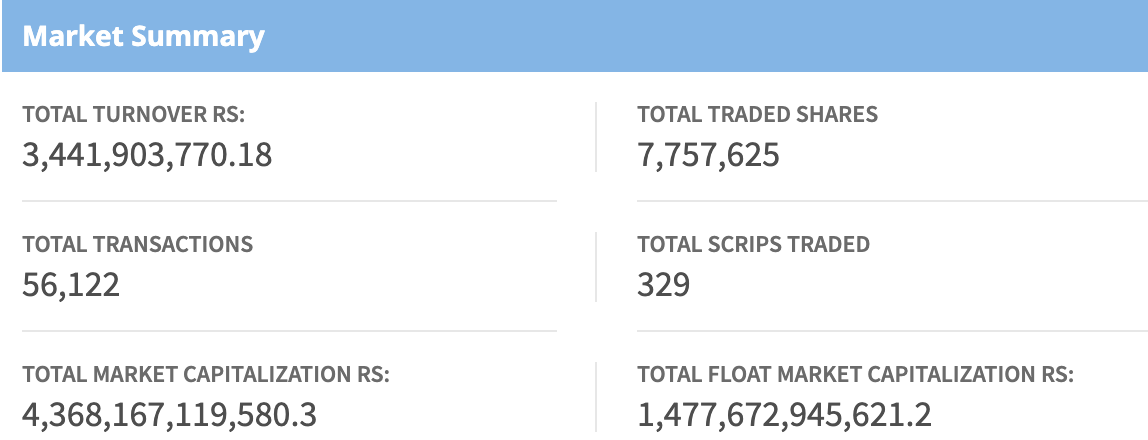Click the traded shares value 7,757,625
The width and height of the screenshot is (1148, 440).
click(x=708, y=155)
